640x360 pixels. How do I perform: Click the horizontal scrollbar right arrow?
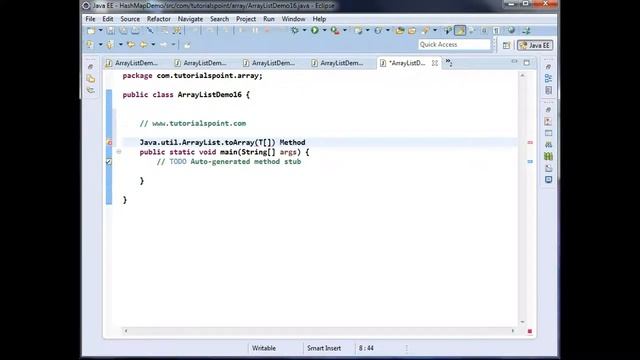513,331
